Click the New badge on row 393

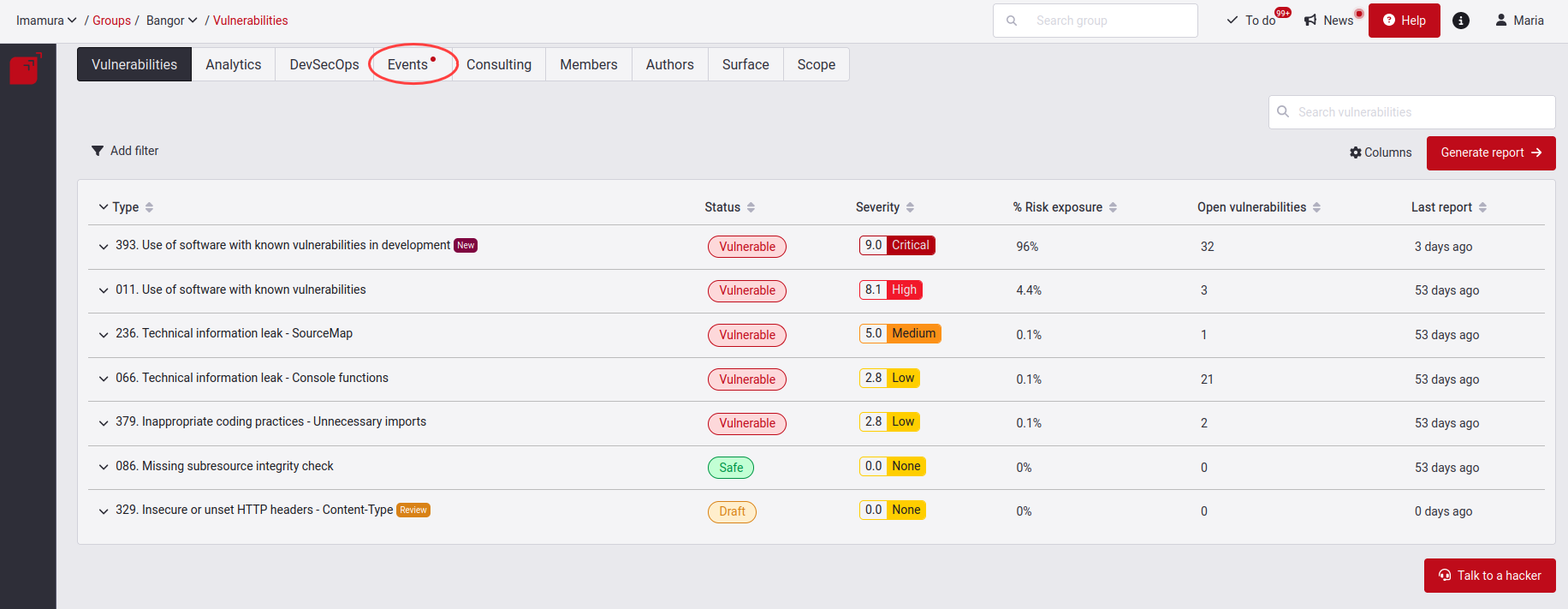[466, 245]
